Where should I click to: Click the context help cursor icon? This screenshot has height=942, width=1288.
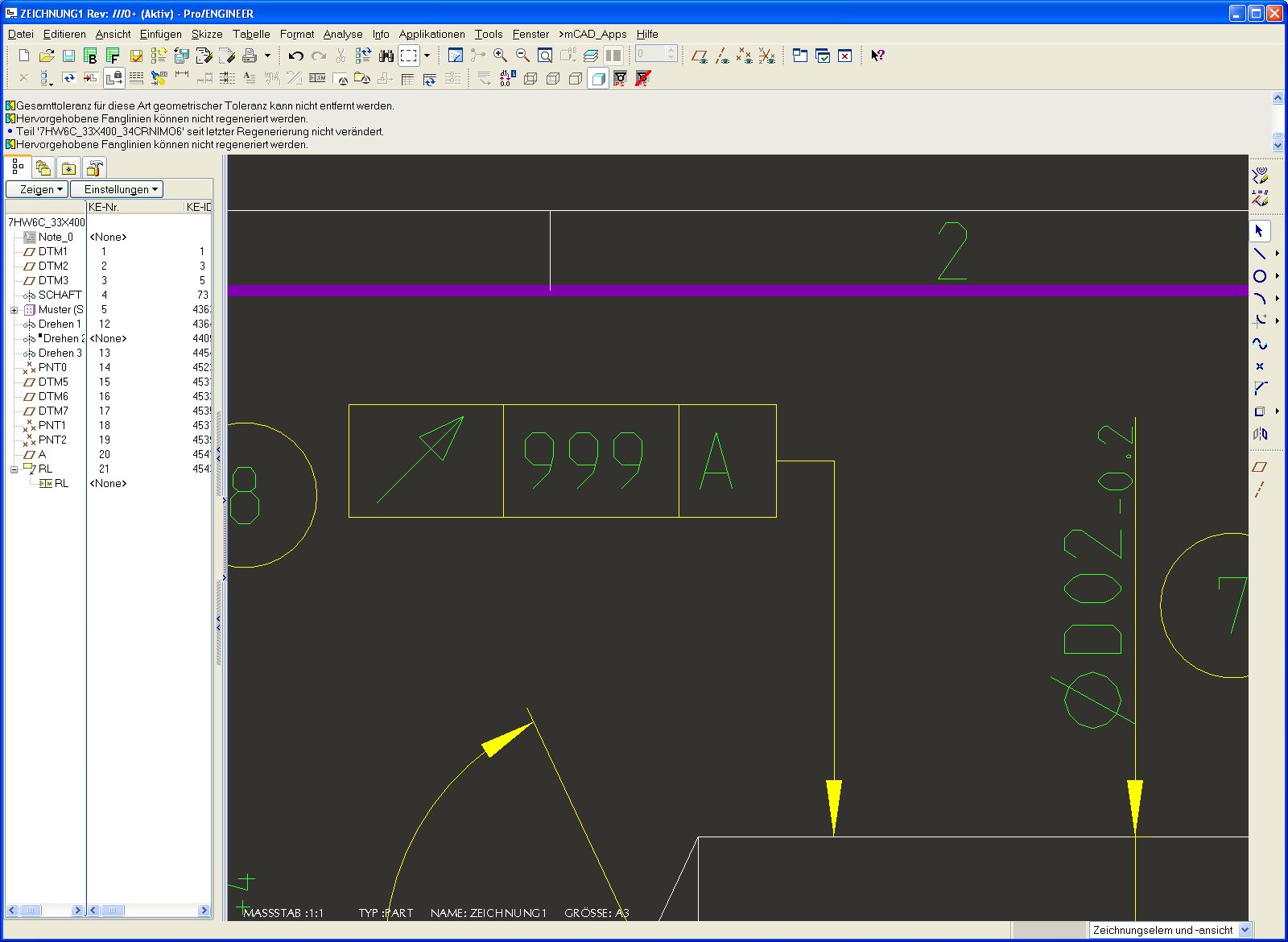[x=877, y=56]
